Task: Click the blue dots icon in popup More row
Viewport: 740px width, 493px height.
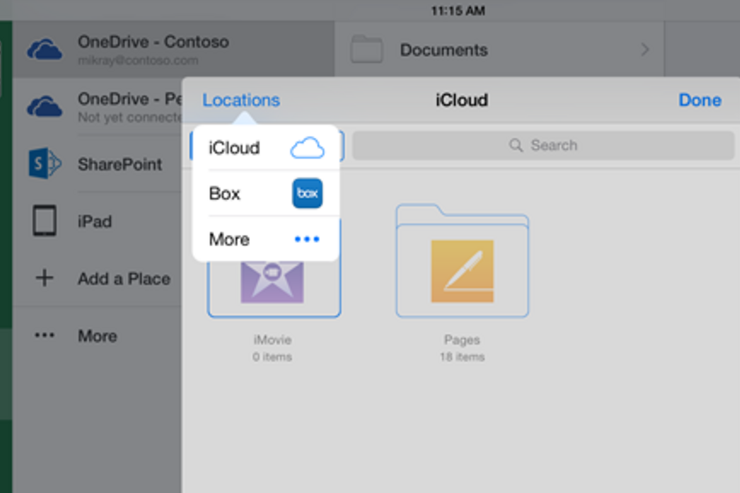Action: [x=307, y=239]
